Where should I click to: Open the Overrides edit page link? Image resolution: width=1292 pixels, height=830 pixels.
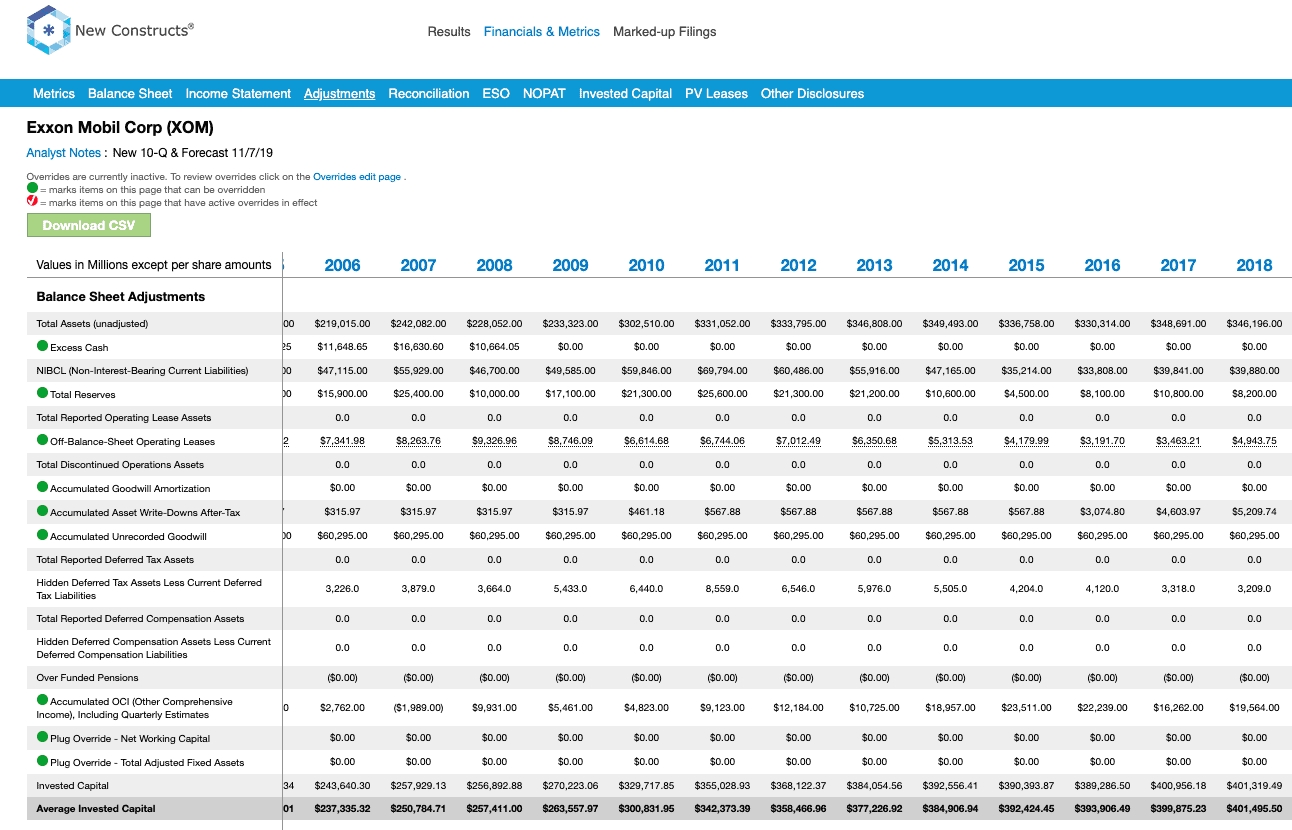[x=357, y=176]
